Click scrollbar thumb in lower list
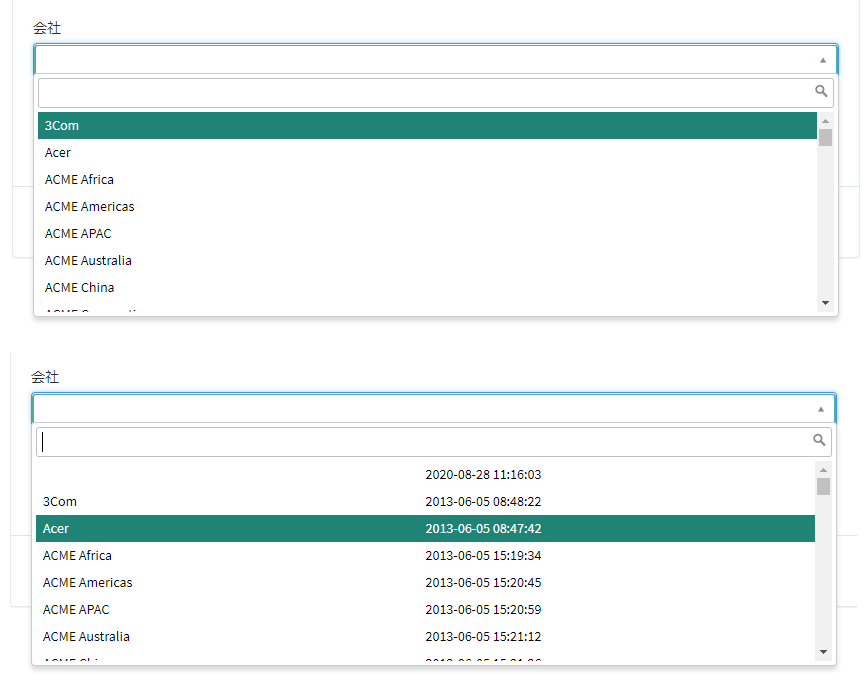This screenshot has width=866, height=685. 823,487
